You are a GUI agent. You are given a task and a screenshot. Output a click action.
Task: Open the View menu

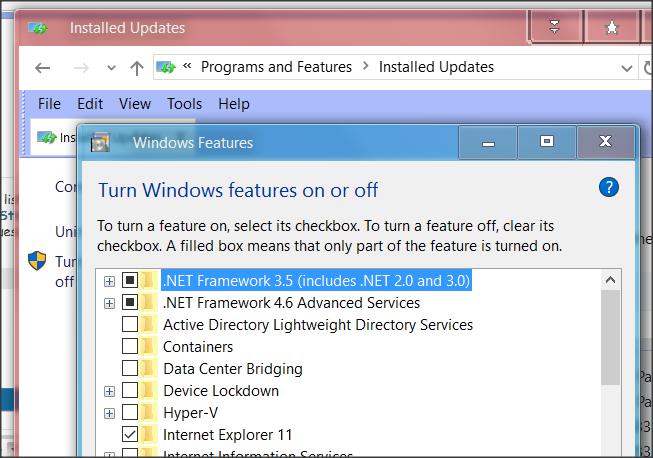(x=135, y=104)
